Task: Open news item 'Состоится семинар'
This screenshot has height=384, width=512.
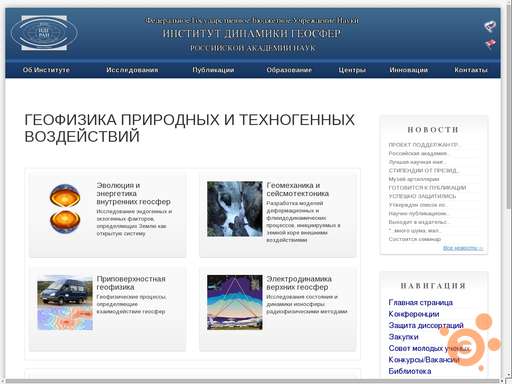Action: point(415,239)
